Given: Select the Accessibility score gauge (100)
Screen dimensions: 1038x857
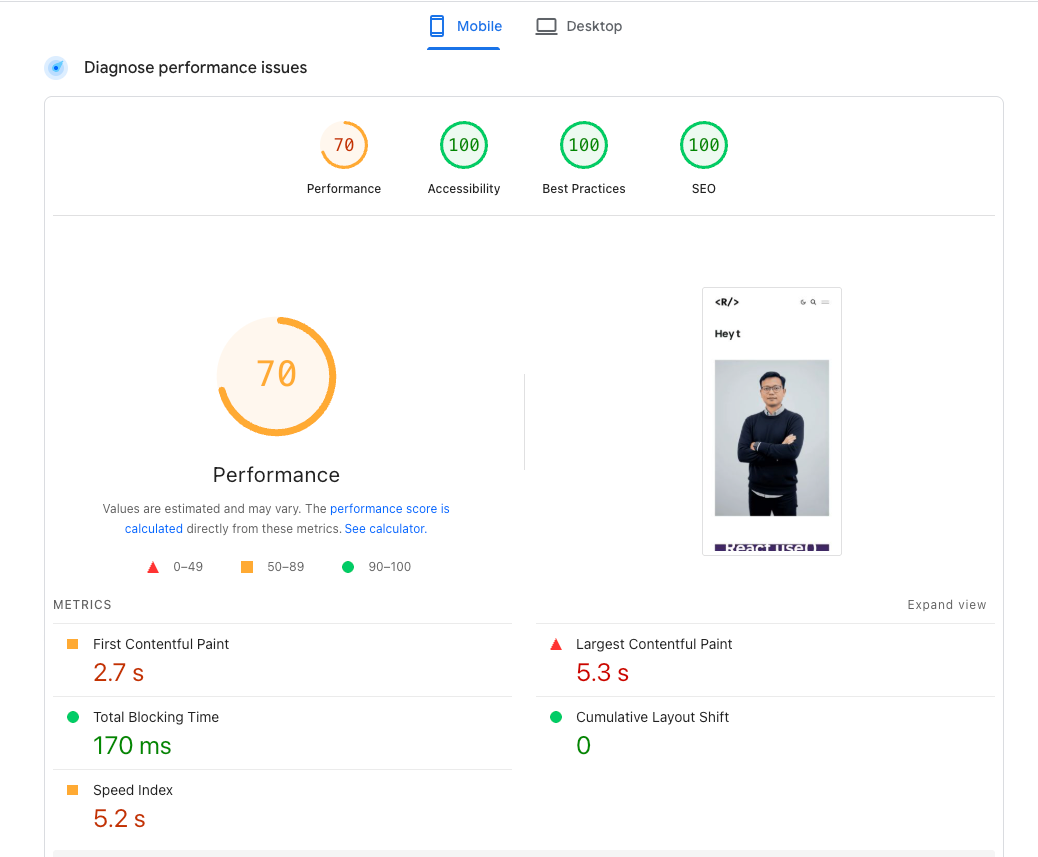Looking at the screenshot, I should (x=464, y=146).
